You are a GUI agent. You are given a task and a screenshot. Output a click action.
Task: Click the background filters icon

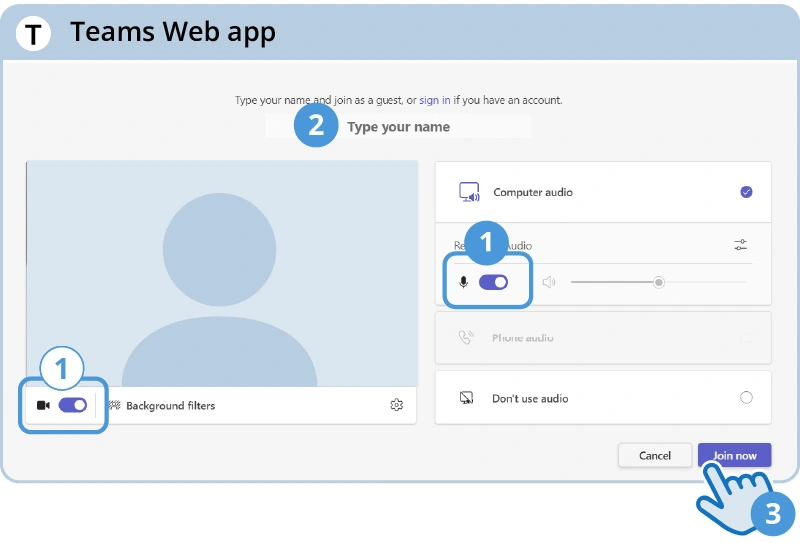(x=115, y=405)
